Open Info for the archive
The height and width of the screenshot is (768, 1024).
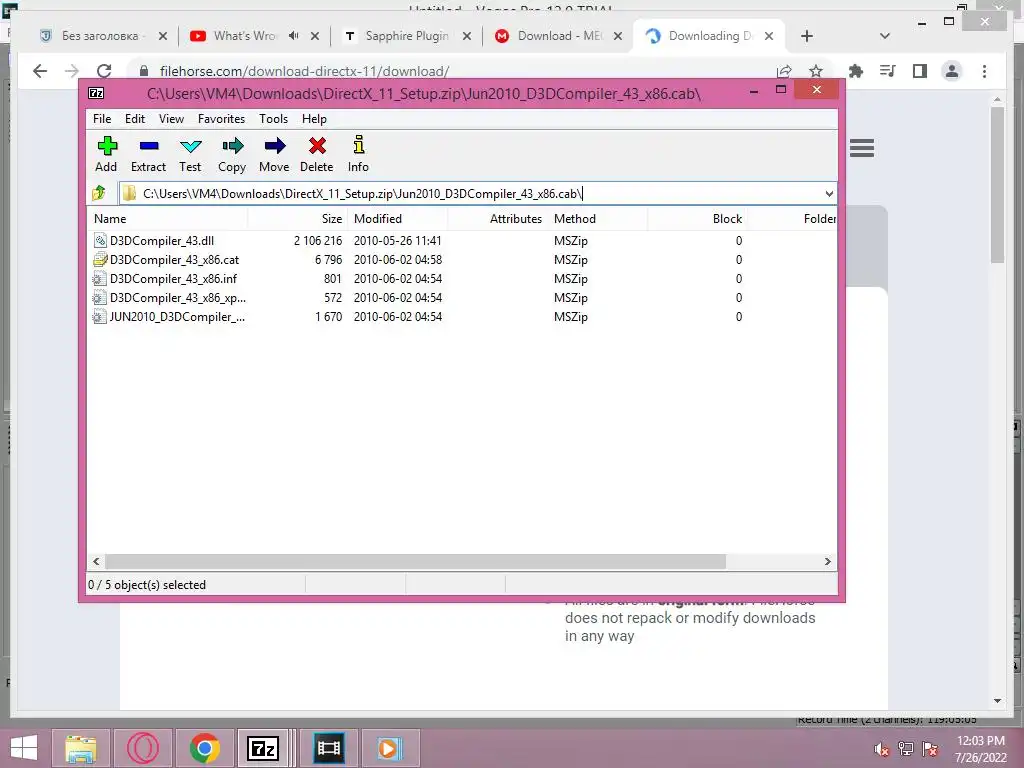pyautogui.click(x=358, y=155)
